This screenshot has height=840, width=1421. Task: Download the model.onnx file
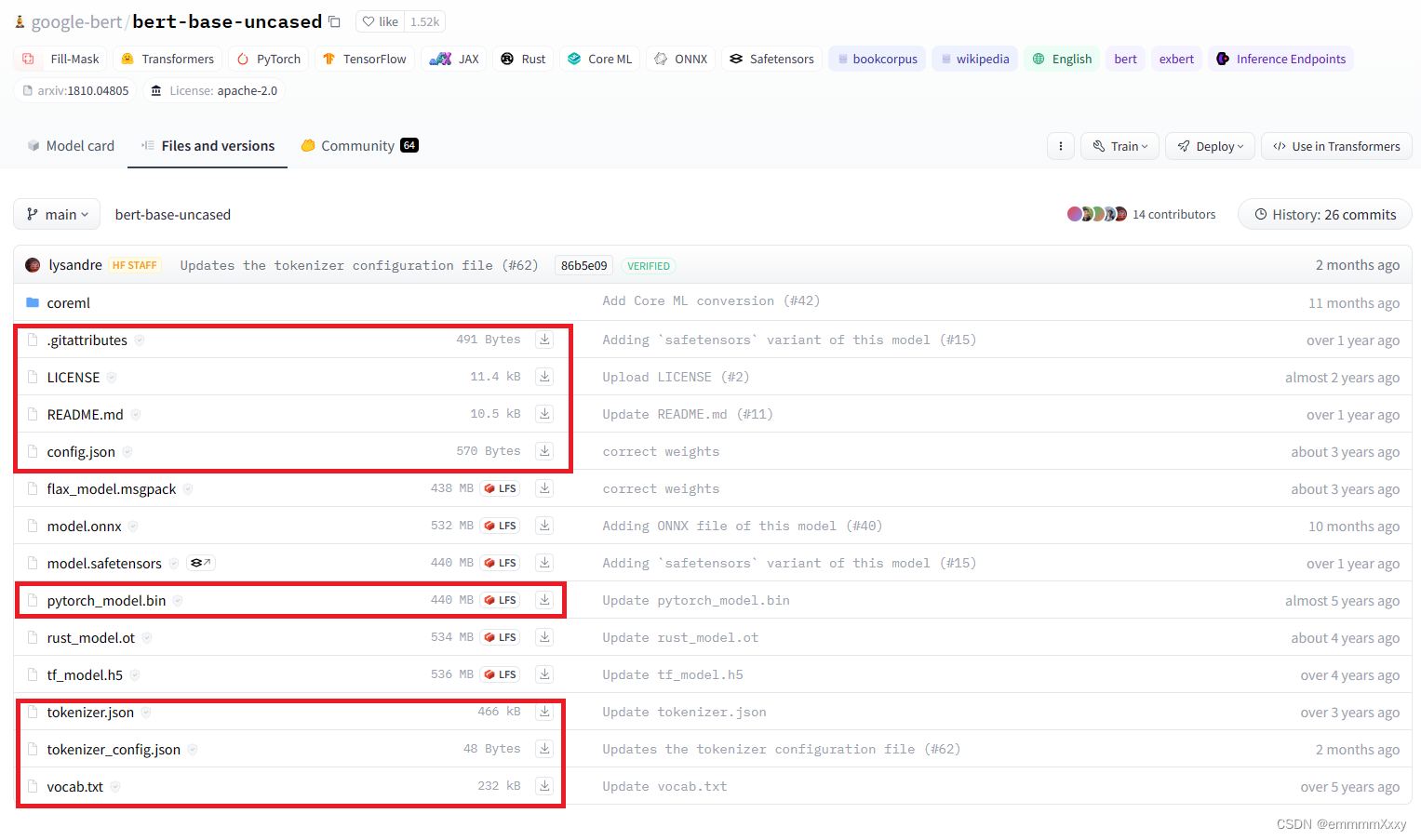tap(544, 526)
